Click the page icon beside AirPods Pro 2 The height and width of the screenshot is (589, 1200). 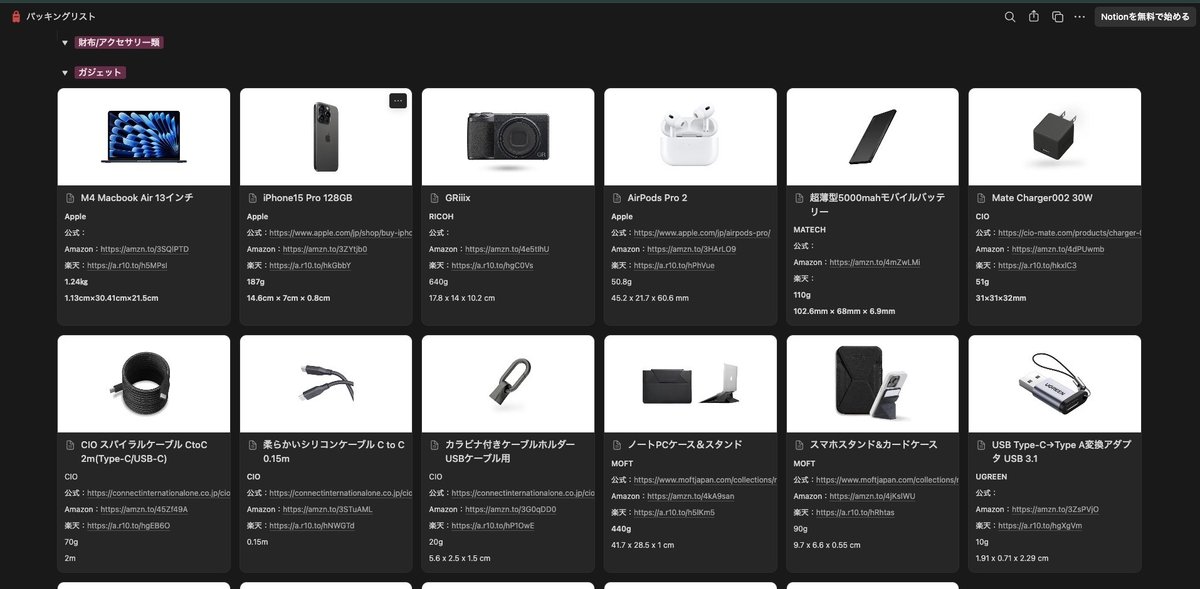pos(617,198)
